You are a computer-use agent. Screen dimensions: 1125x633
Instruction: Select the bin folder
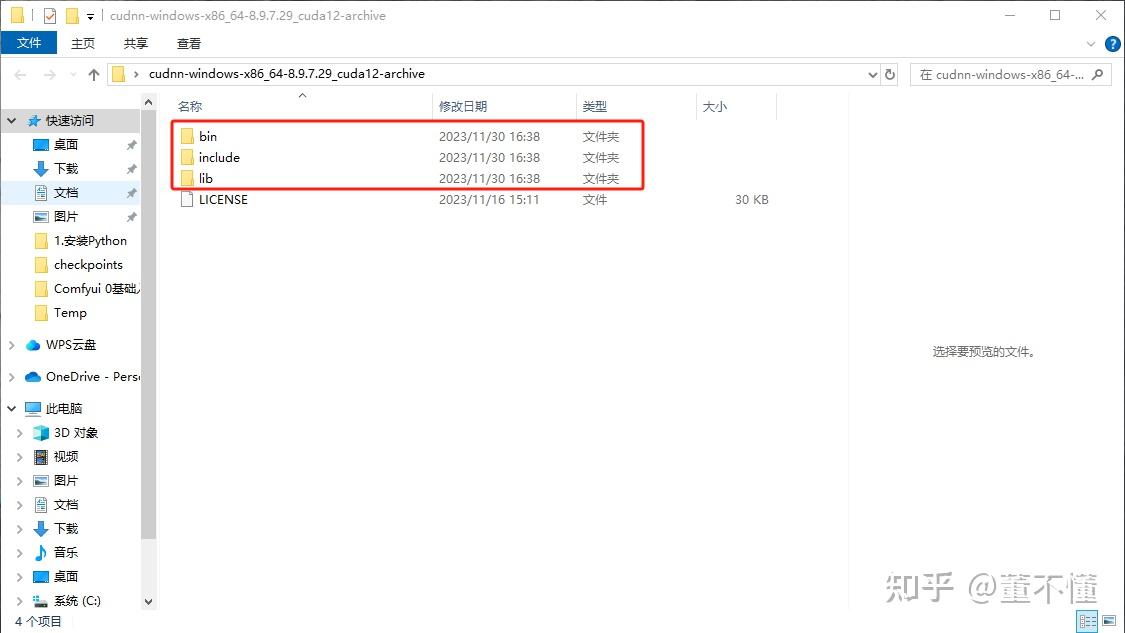click(x=208, y=136)
